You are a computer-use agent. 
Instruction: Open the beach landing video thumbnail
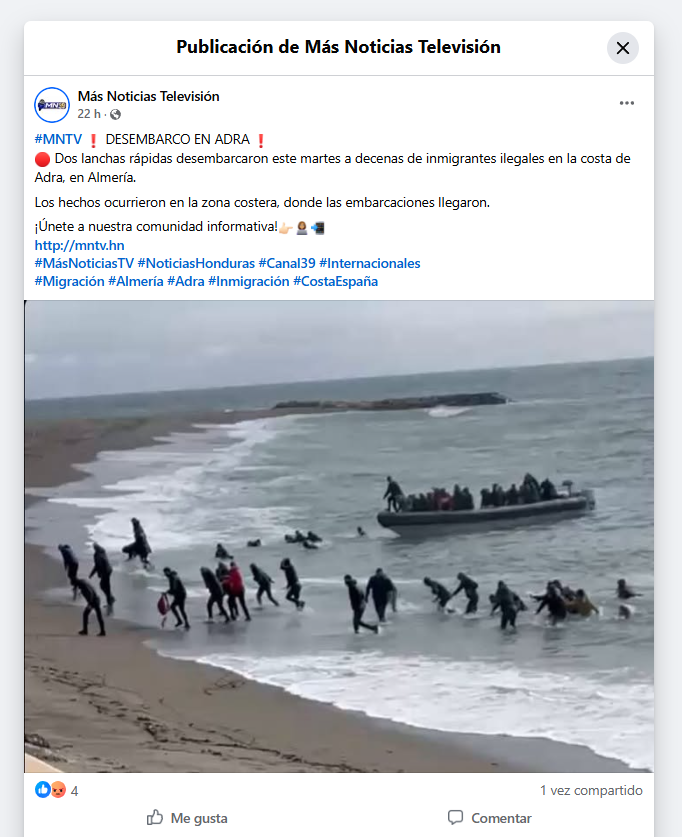[339, 536]
